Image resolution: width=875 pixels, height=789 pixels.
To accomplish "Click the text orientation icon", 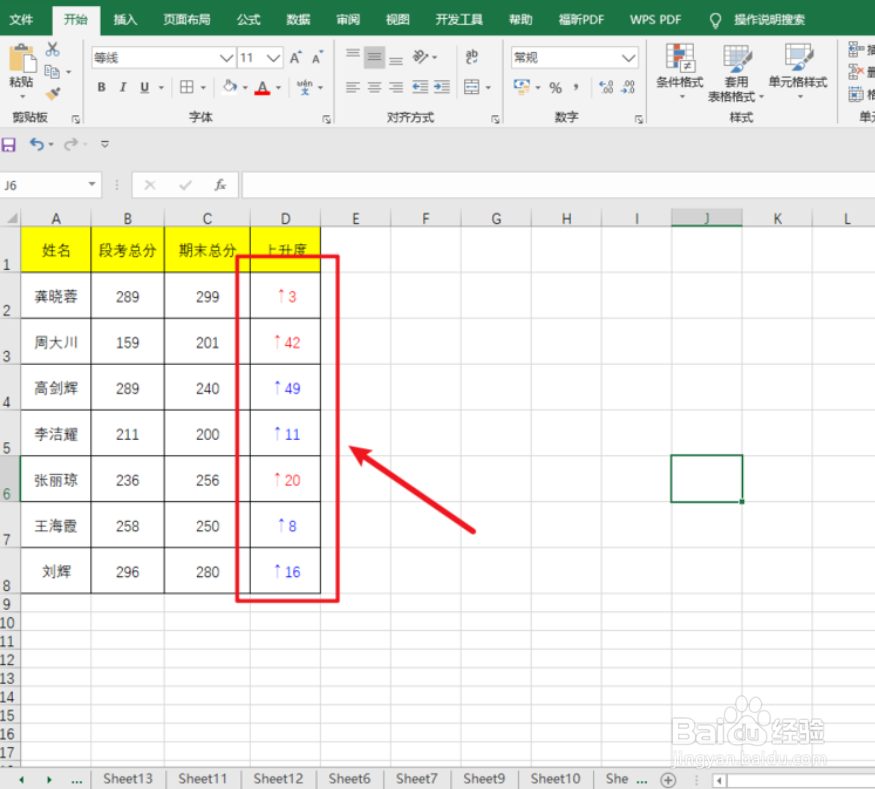I will (x=421, y=57).
